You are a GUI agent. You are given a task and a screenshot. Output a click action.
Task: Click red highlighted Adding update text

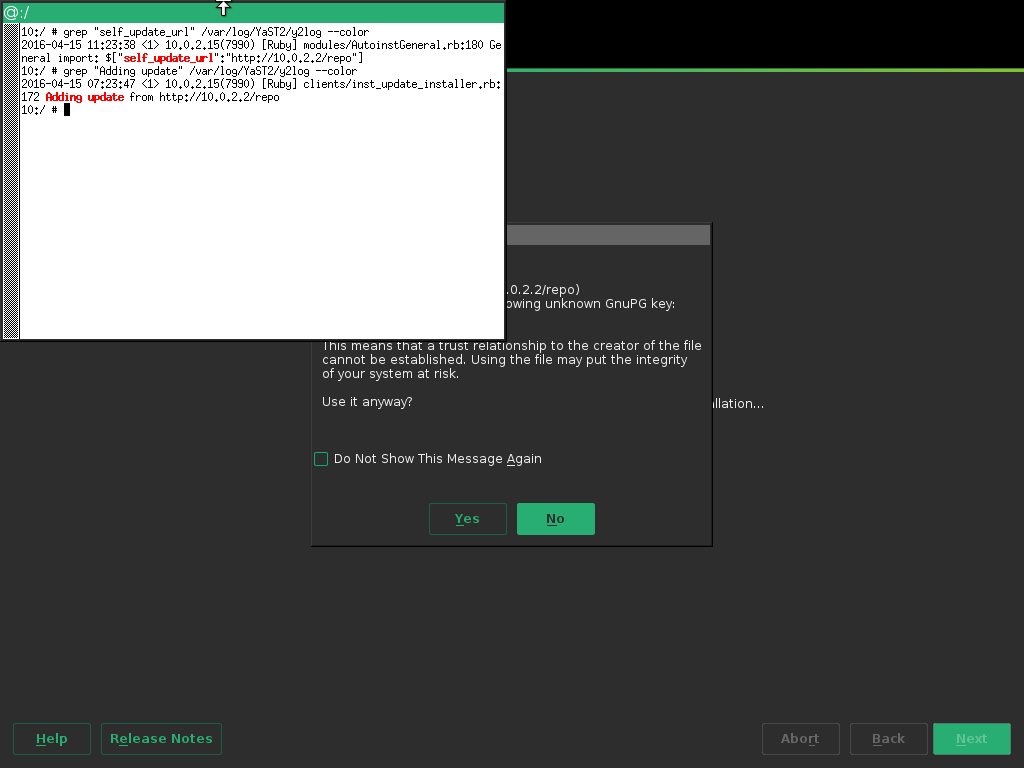(x=85, y=97)
